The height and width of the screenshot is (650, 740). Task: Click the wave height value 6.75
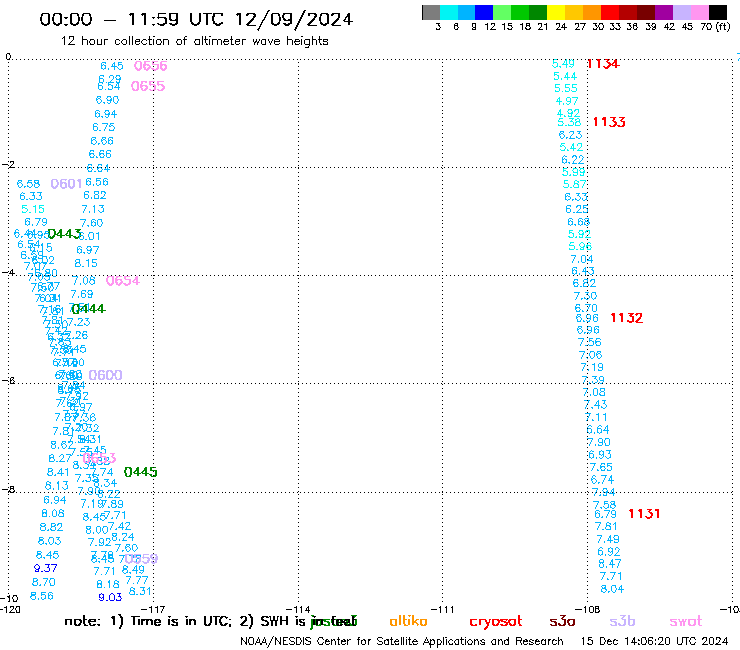click(103, 127)
